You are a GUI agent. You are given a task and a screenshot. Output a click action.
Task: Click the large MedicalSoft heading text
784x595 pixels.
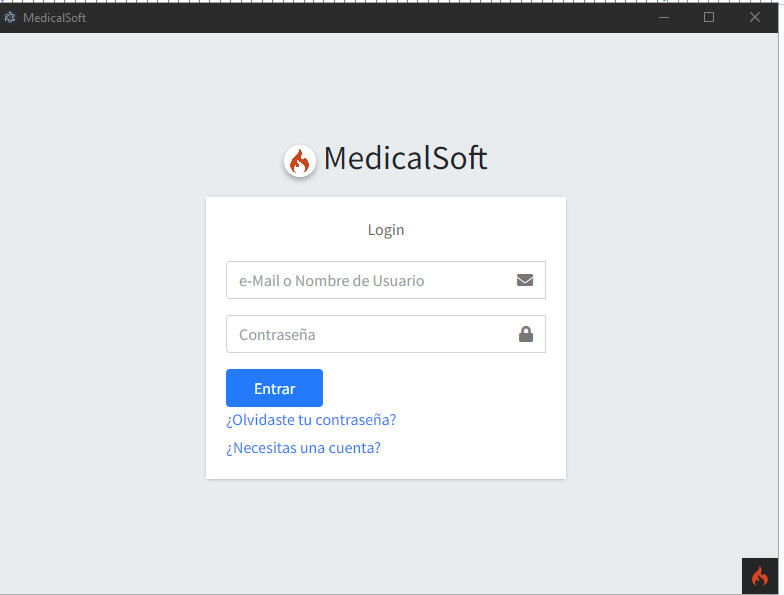405,158
